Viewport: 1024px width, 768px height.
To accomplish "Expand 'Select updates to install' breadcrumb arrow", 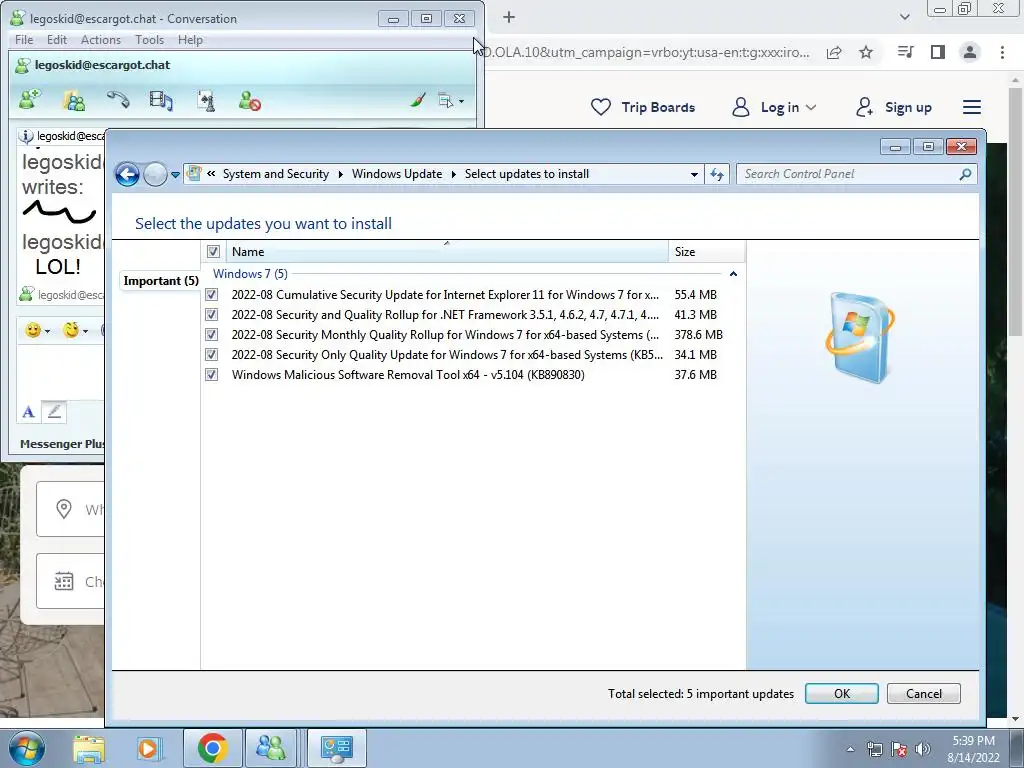I will click(x=454, y=174).
